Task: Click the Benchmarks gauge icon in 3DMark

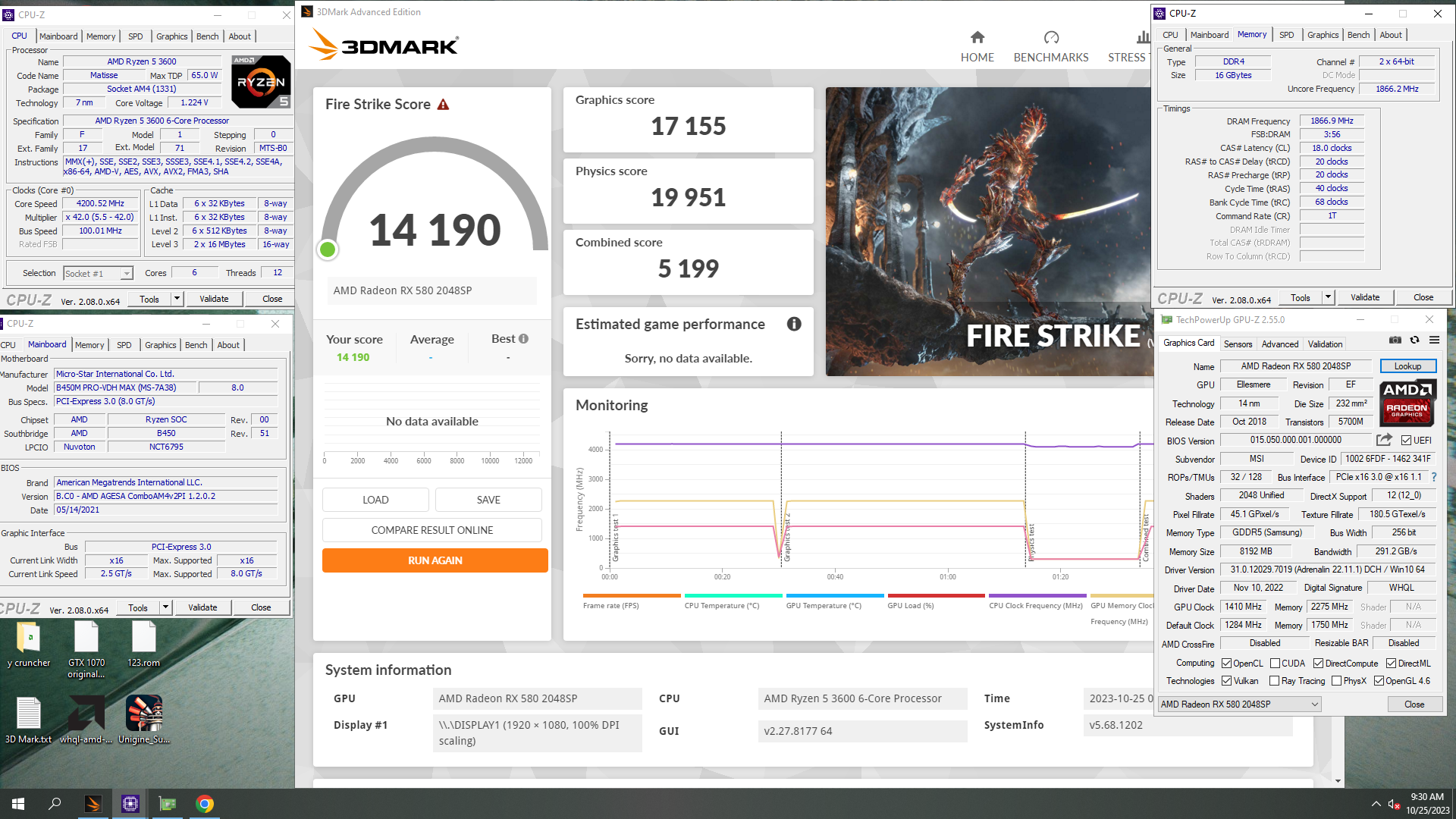Action: pyautogui.click(x=1051, y=37)
